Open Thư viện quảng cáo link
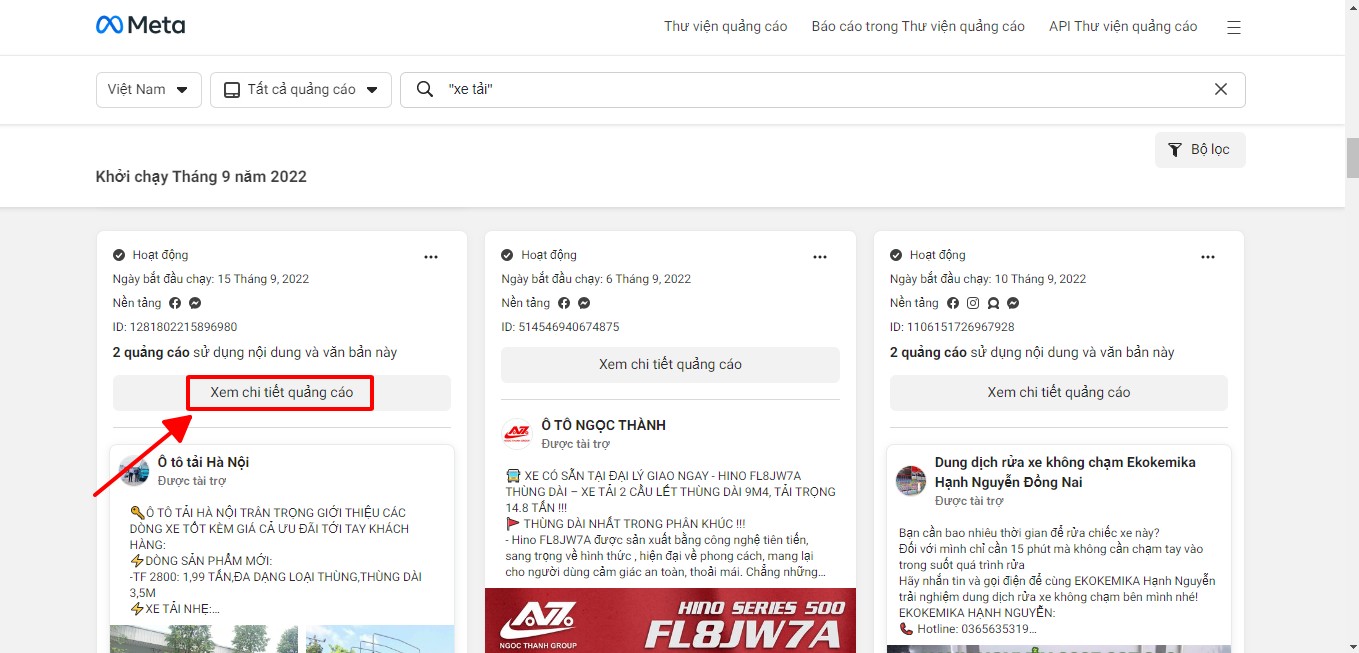The image size is (1359, 653). tap(726, 27)
